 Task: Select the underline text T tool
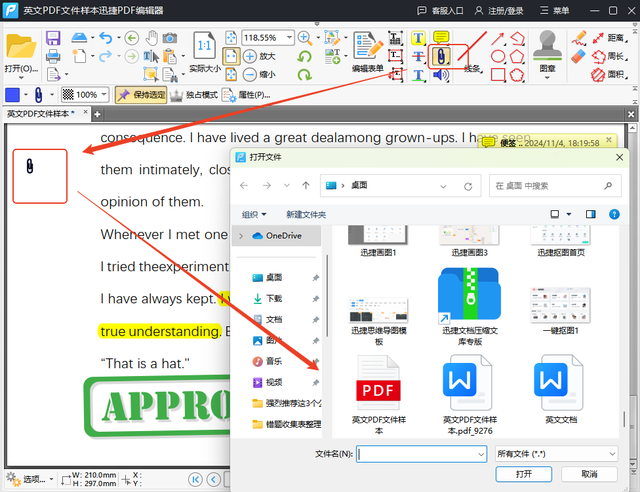tap(418, 75)
